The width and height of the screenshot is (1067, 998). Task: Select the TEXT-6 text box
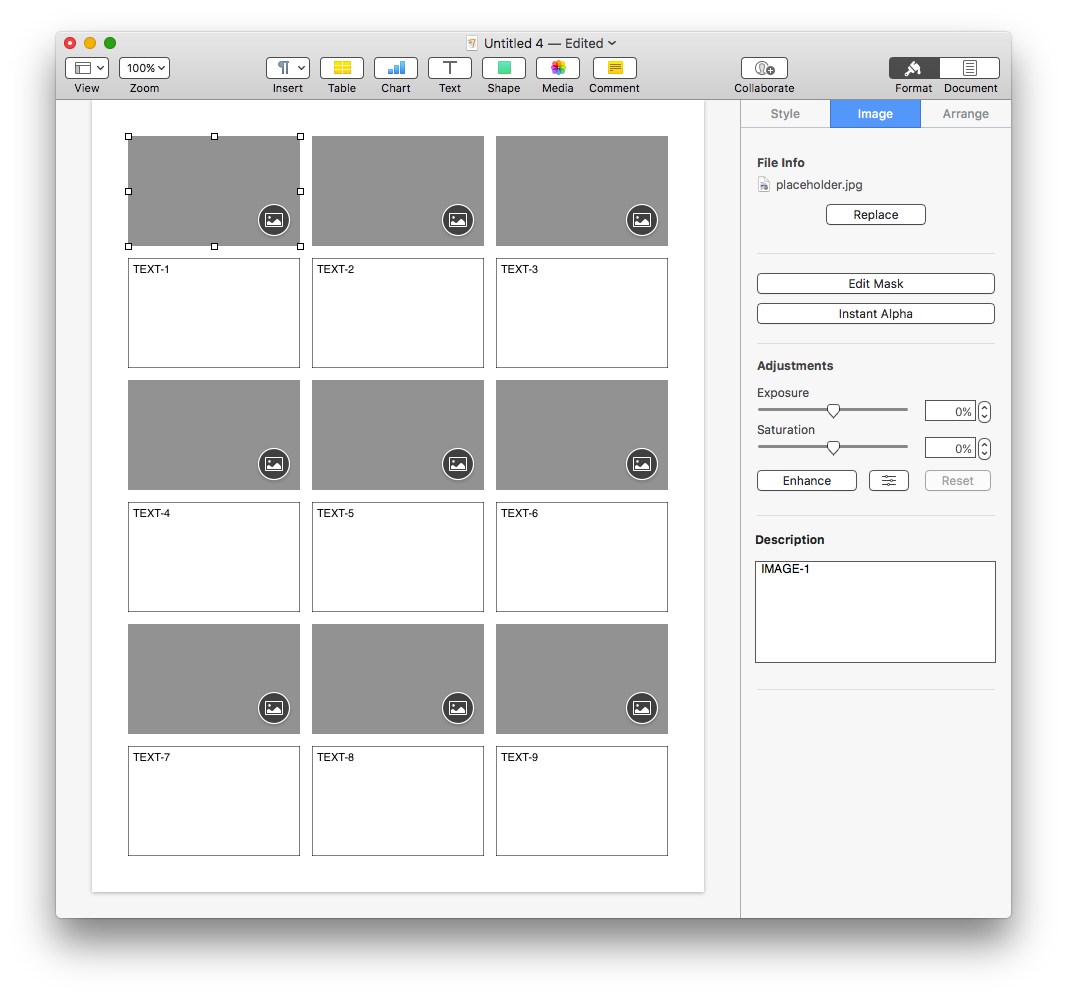click(582, 557)
